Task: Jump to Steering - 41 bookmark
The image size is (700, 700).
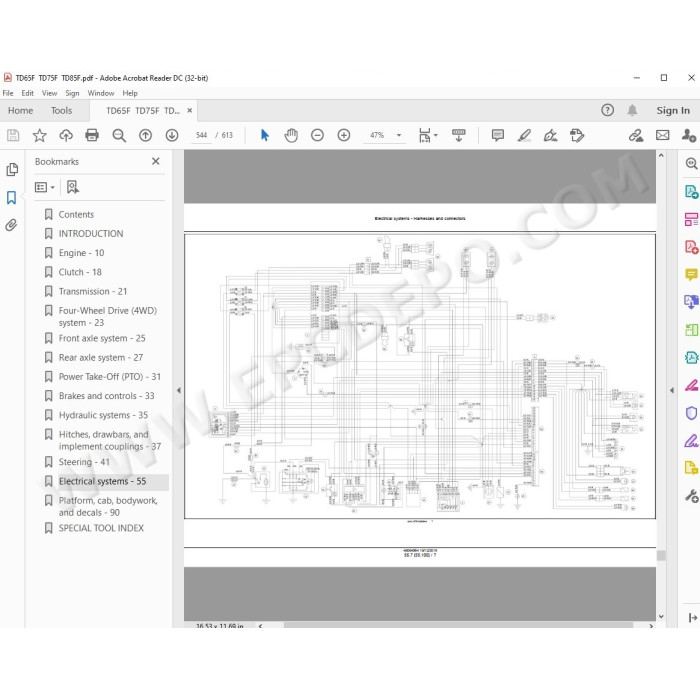Action: 84,462
